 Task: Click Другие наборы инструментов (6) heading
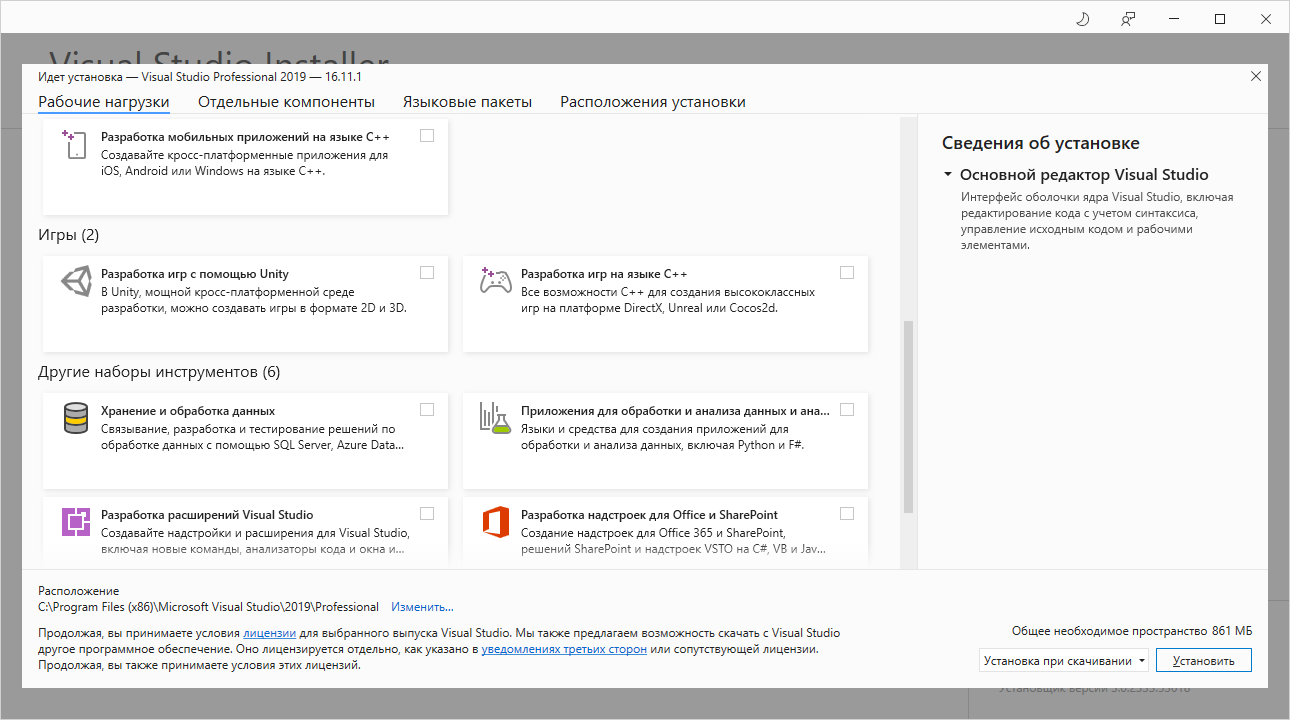click(159, 373)
